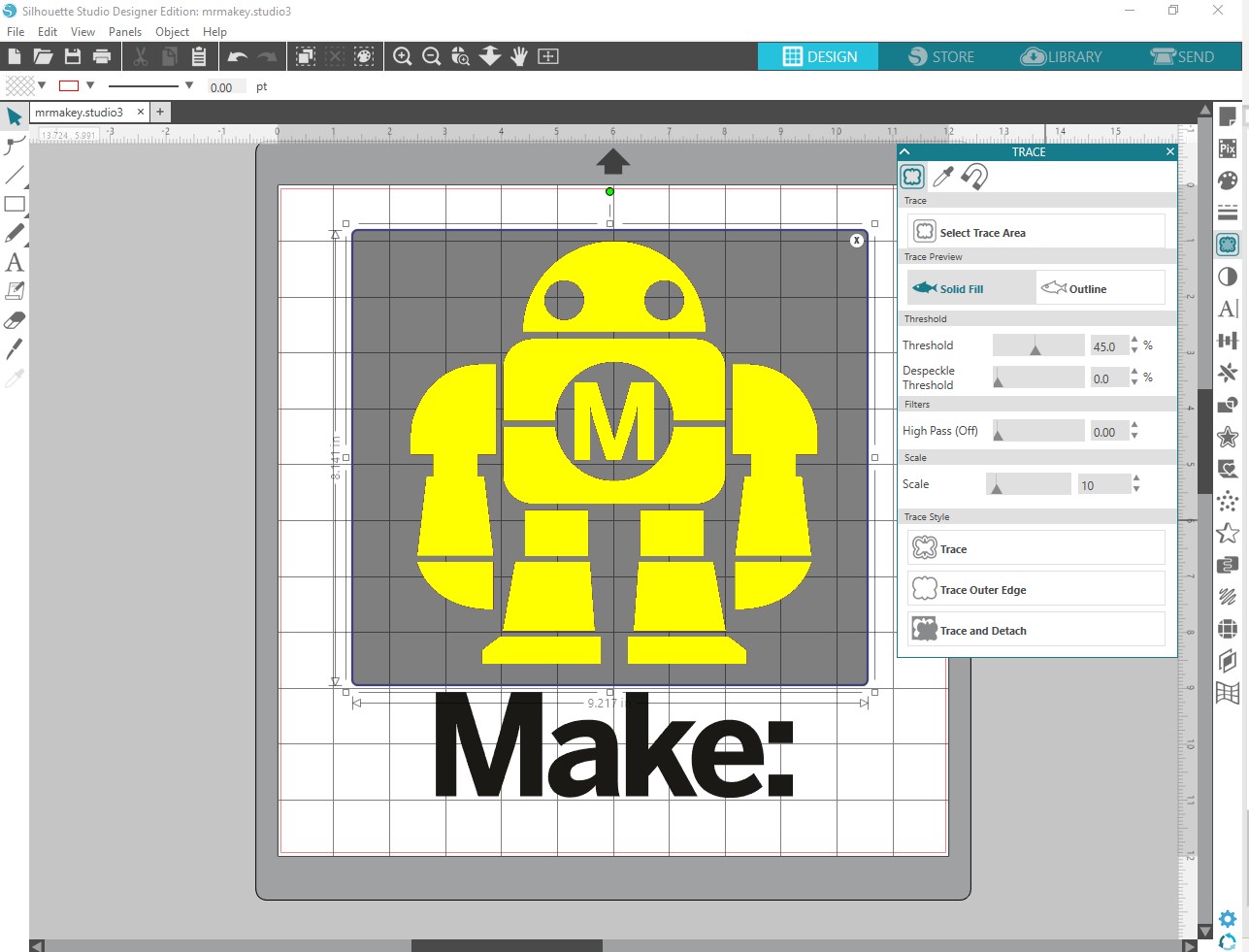Screen dimensions: 1249x952
Task: Fit the page to window
Action: [x=548, y=56]
